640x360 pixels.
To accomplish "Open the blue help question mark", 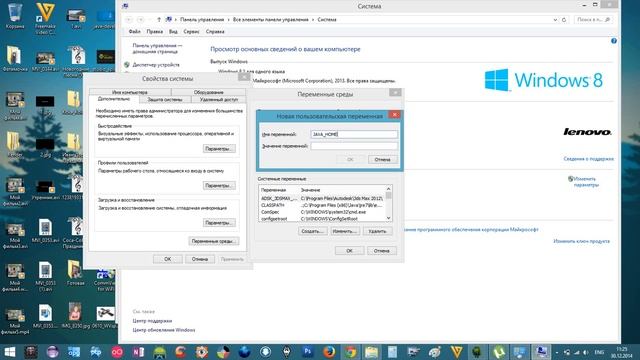I will click(614, 41).
